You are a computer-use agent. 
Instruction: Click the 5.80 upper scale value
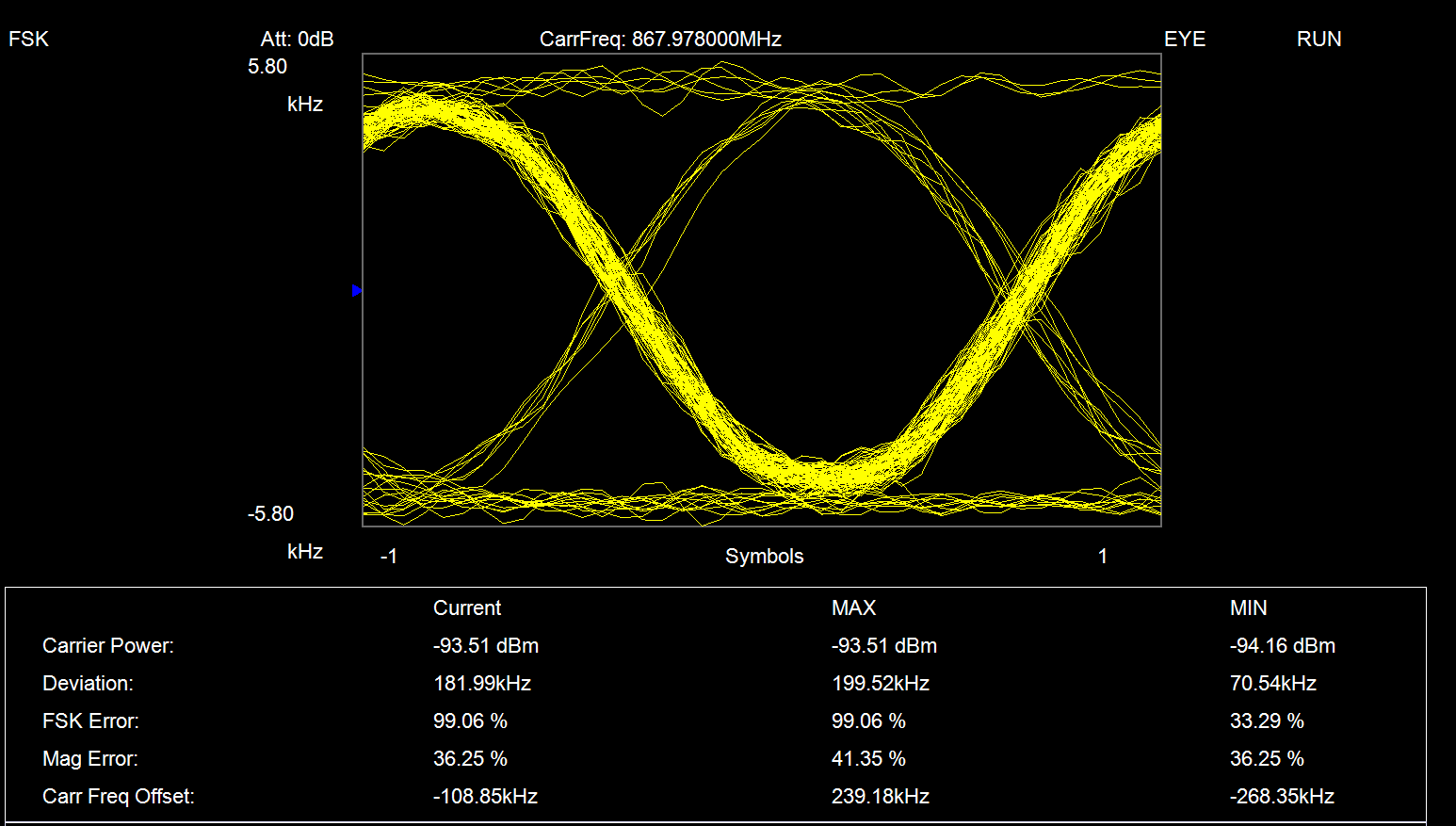point(267,67)
